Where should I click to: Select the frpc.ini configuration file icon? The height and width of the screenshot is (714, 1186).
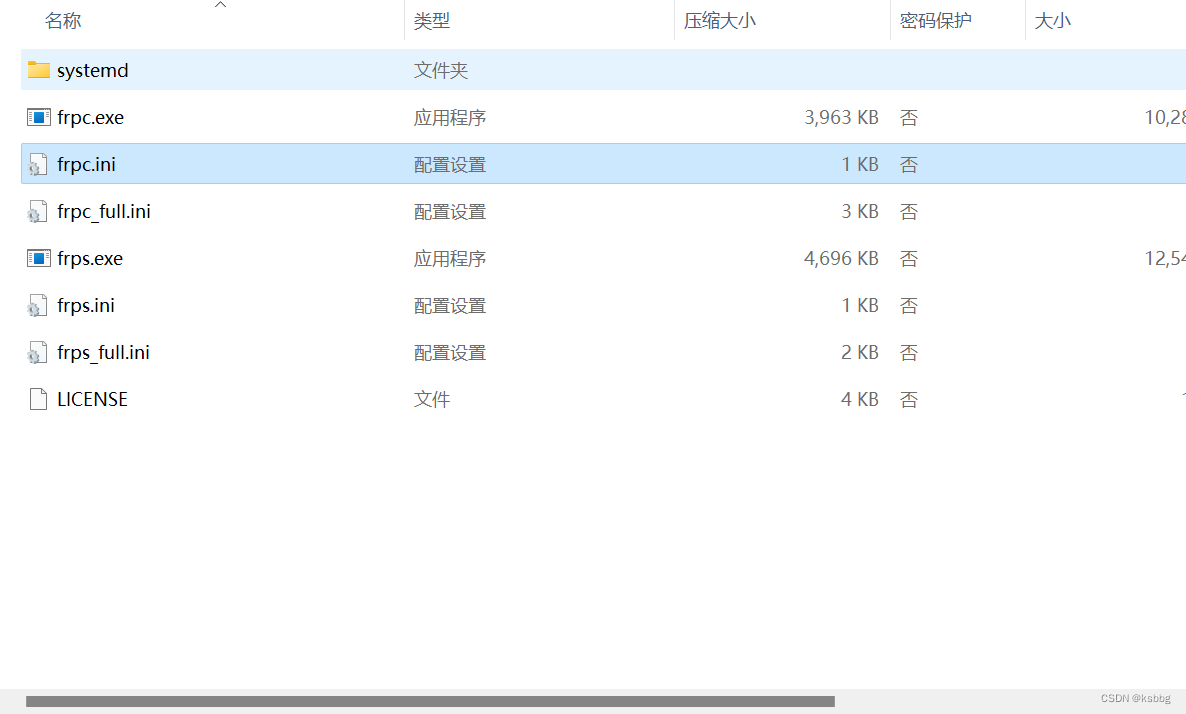click(x=37, y=164)
